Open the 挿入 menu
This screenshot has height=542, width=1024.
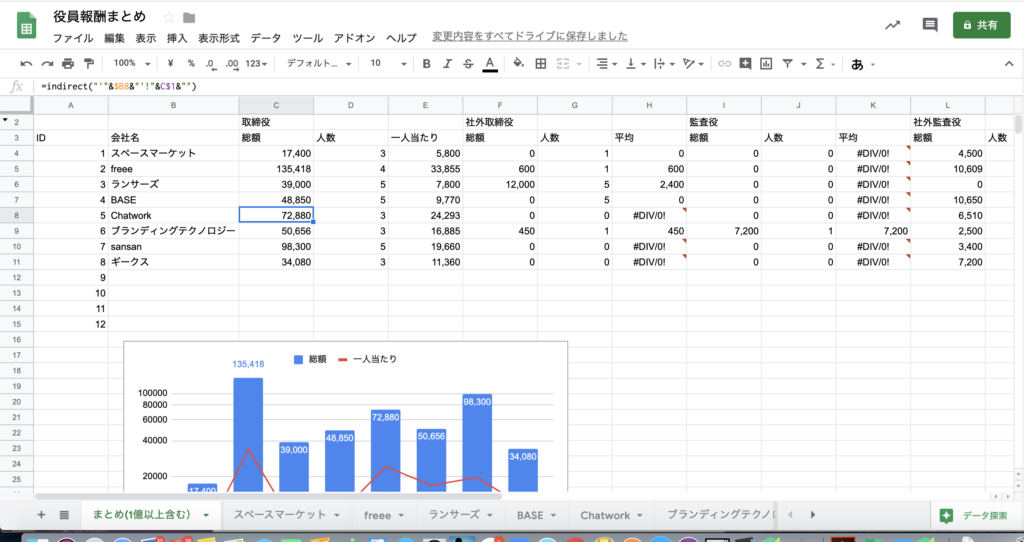point(177,38)
